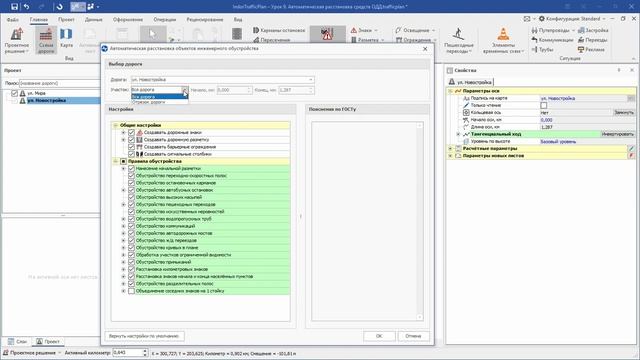Toggle Создавать барьерные ограждения checkbox
This screenshot has width=640, height=360.
131,147
